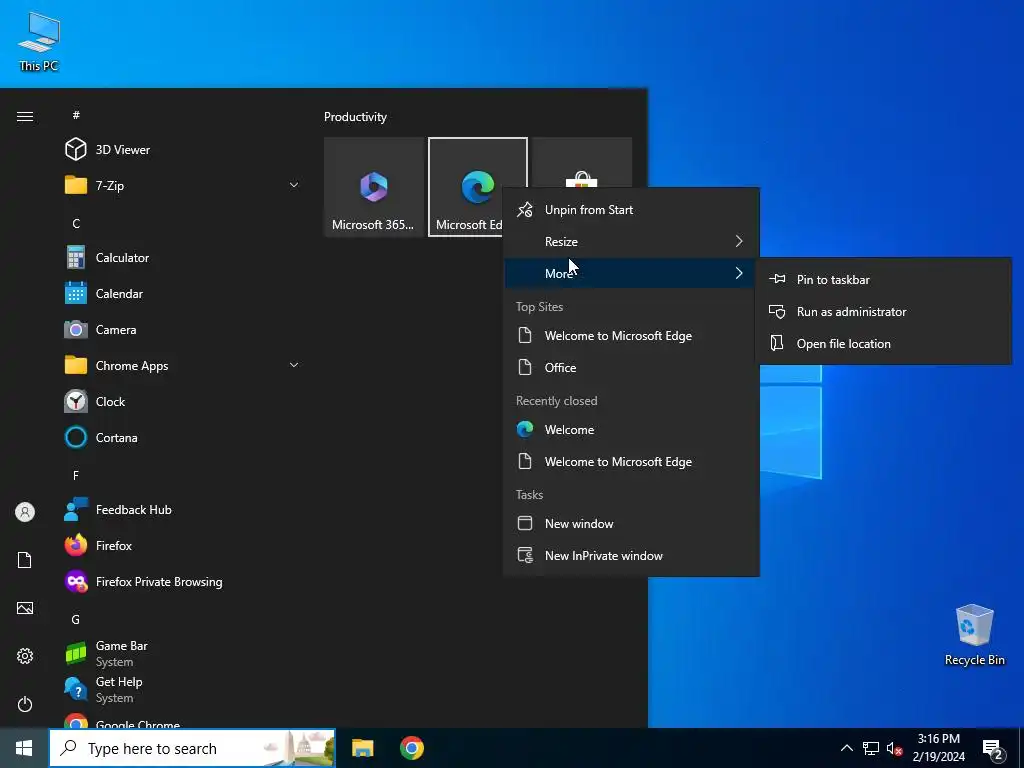Click the G letter header
Image resolution: width=1024 pixels, height=768 pixels.
pos(76,619)
